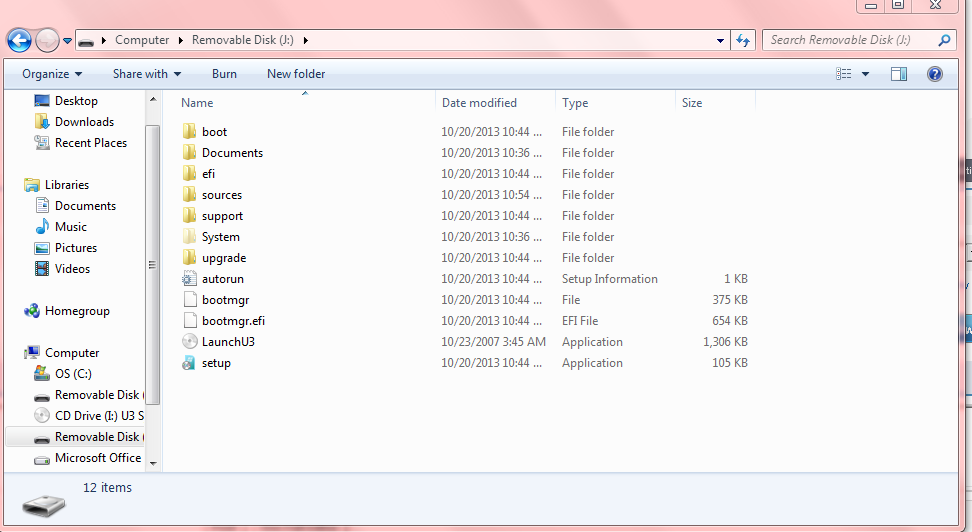The height and width of the screenshot is (532, 972).
Task: Select Computer in navigation pane
Action: pos(71,353)
